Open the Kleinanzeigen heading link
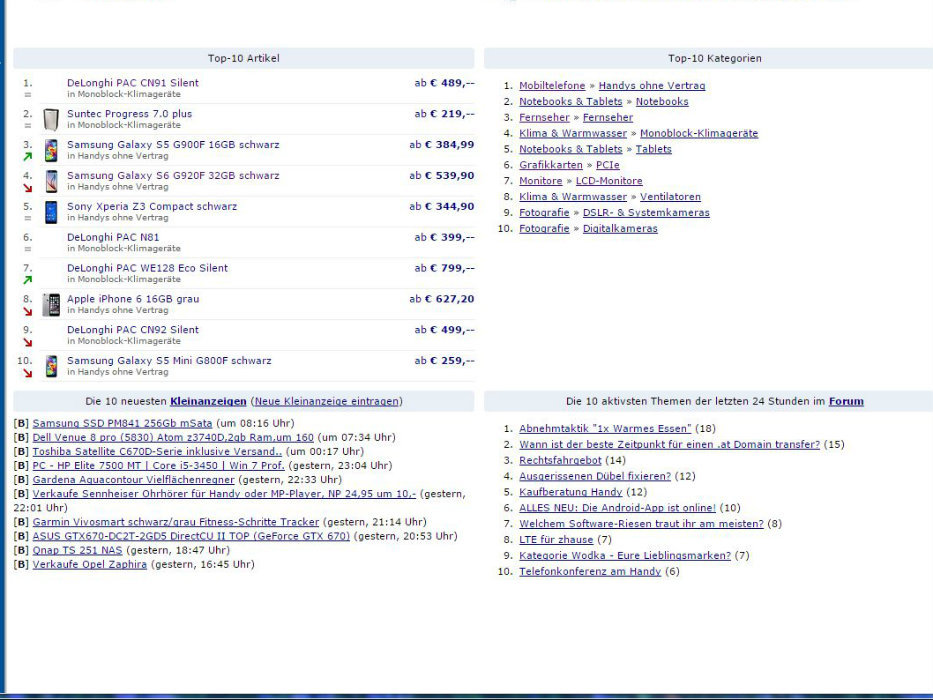933x700 pixels. pyautogui.click(x=208, y=401)
